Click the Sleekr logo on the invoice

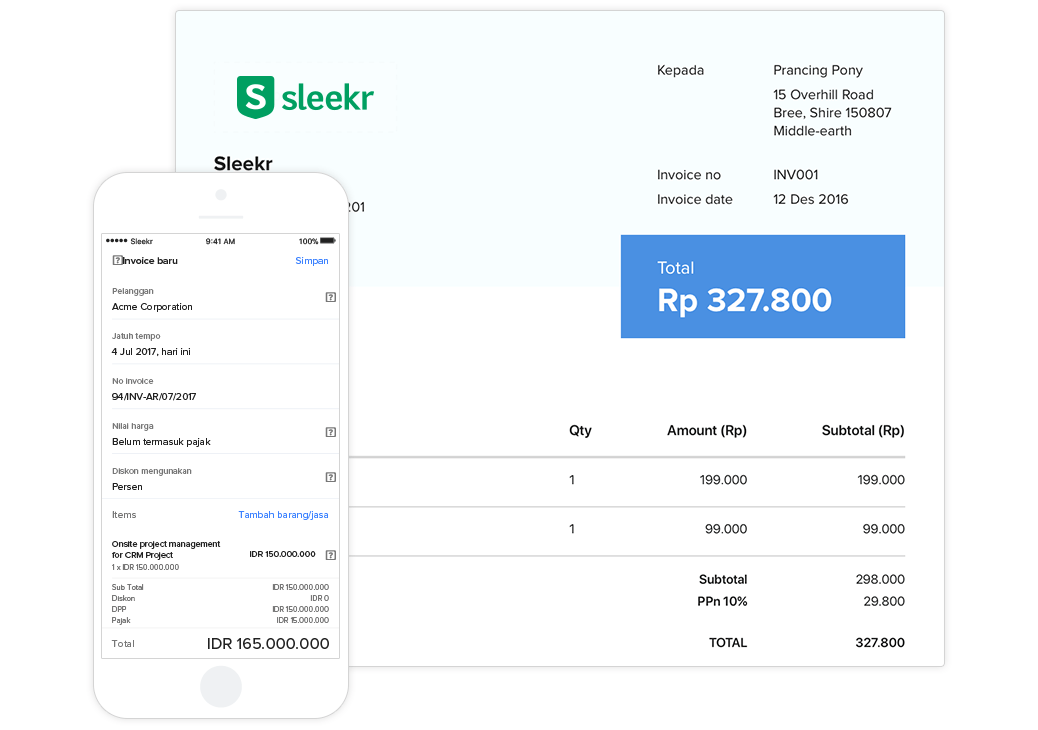[306, 96]
